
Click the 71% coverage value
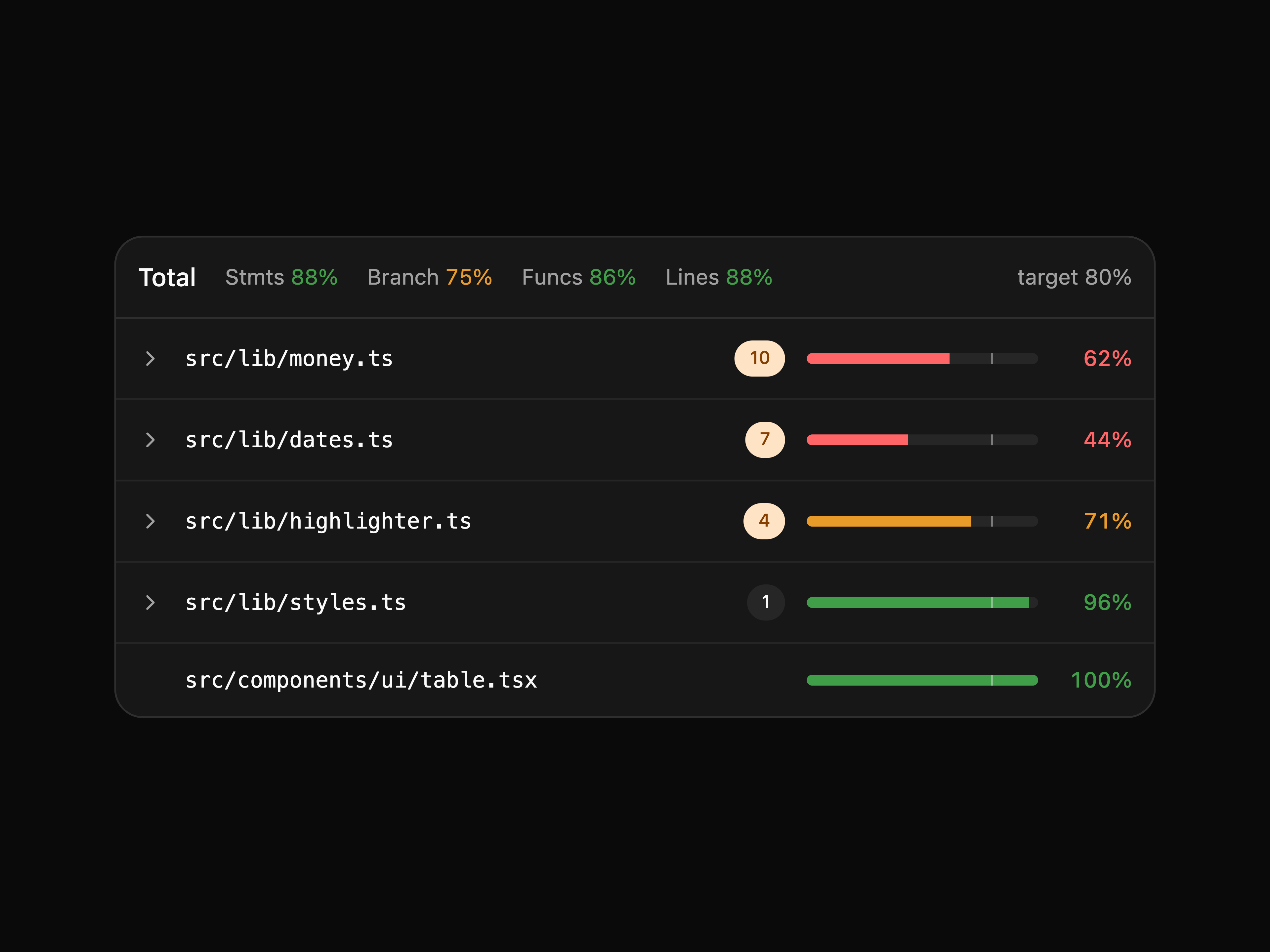pyautogui.click(x=1107, y=521)
